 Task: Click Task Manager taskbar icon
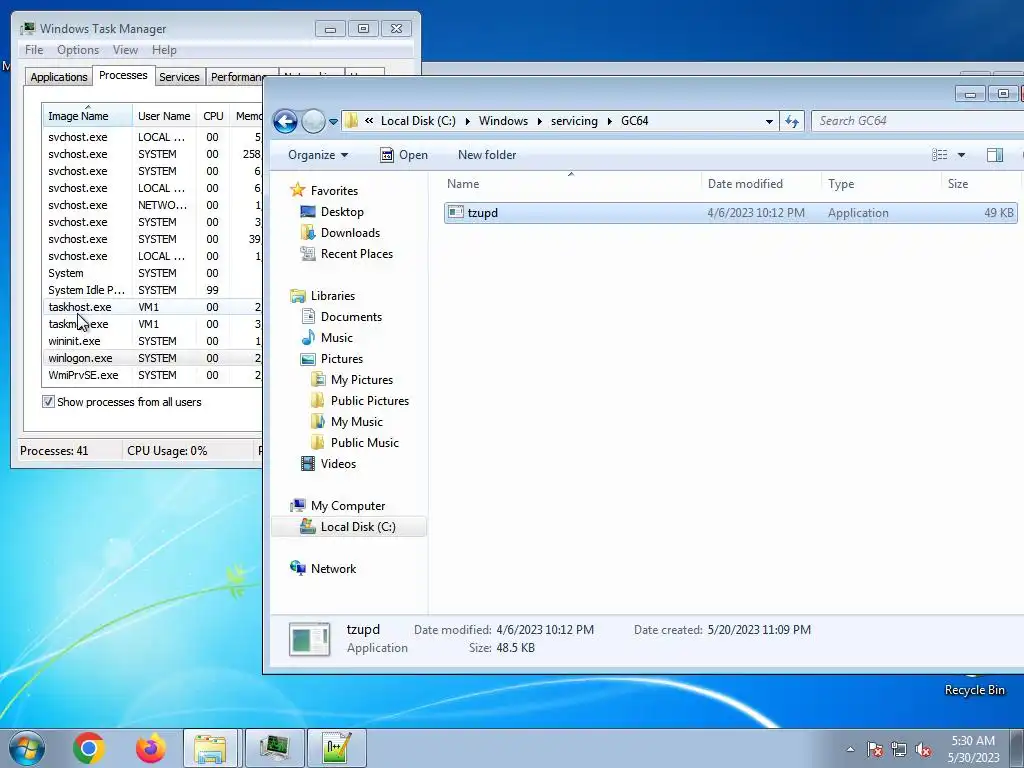point(274,748)
